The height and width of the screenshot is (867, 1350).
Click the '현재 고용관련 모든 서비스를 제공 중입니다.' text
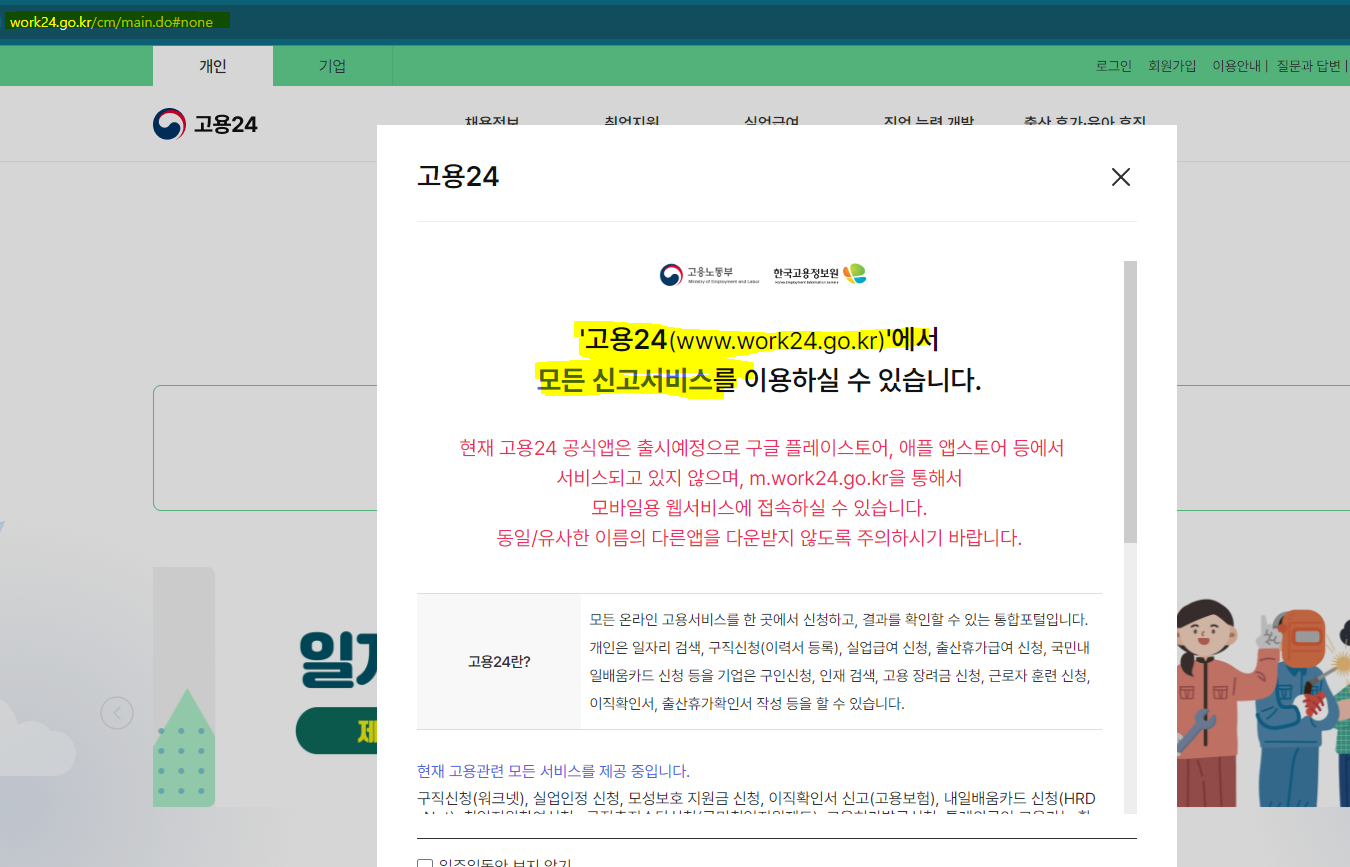click(553, 771)
